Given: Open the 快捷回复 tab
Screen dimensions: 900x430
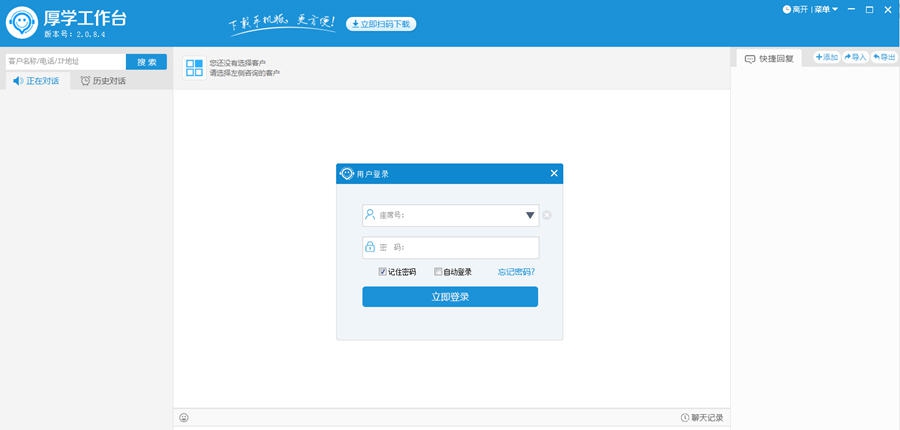Looking at the screenshot, I should tap(769, 59).
